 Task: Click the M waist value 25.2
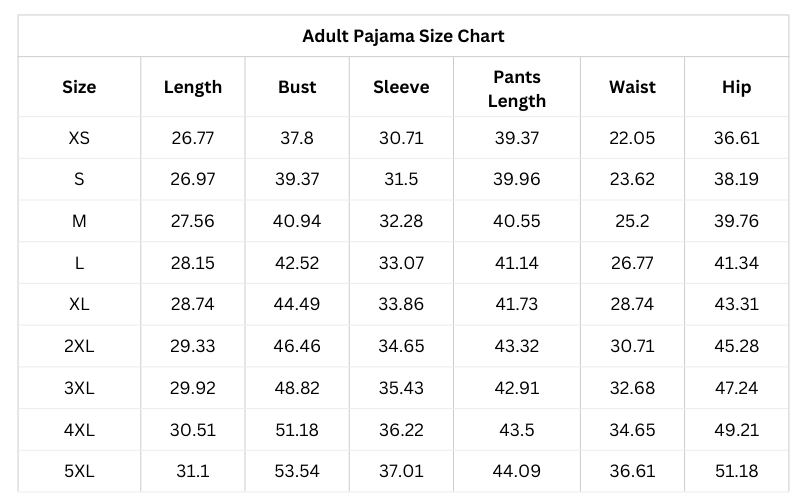tap(632, 221)
